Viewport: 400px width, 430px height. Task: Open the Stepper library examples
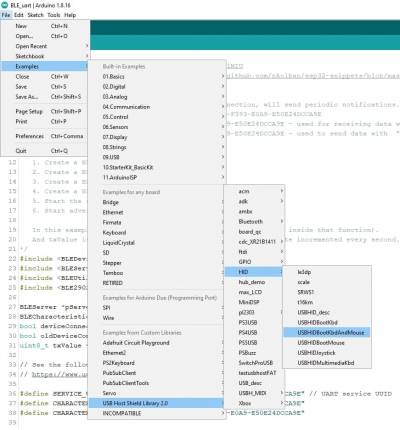[x=156, y=263]
